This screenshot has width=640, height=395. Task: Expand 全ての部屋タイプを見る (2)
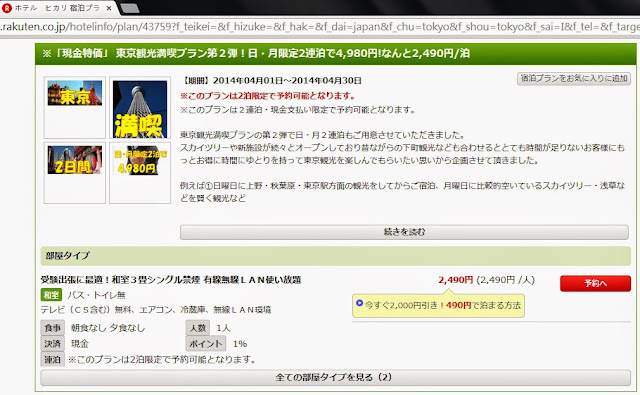click(x=336, y=377)
